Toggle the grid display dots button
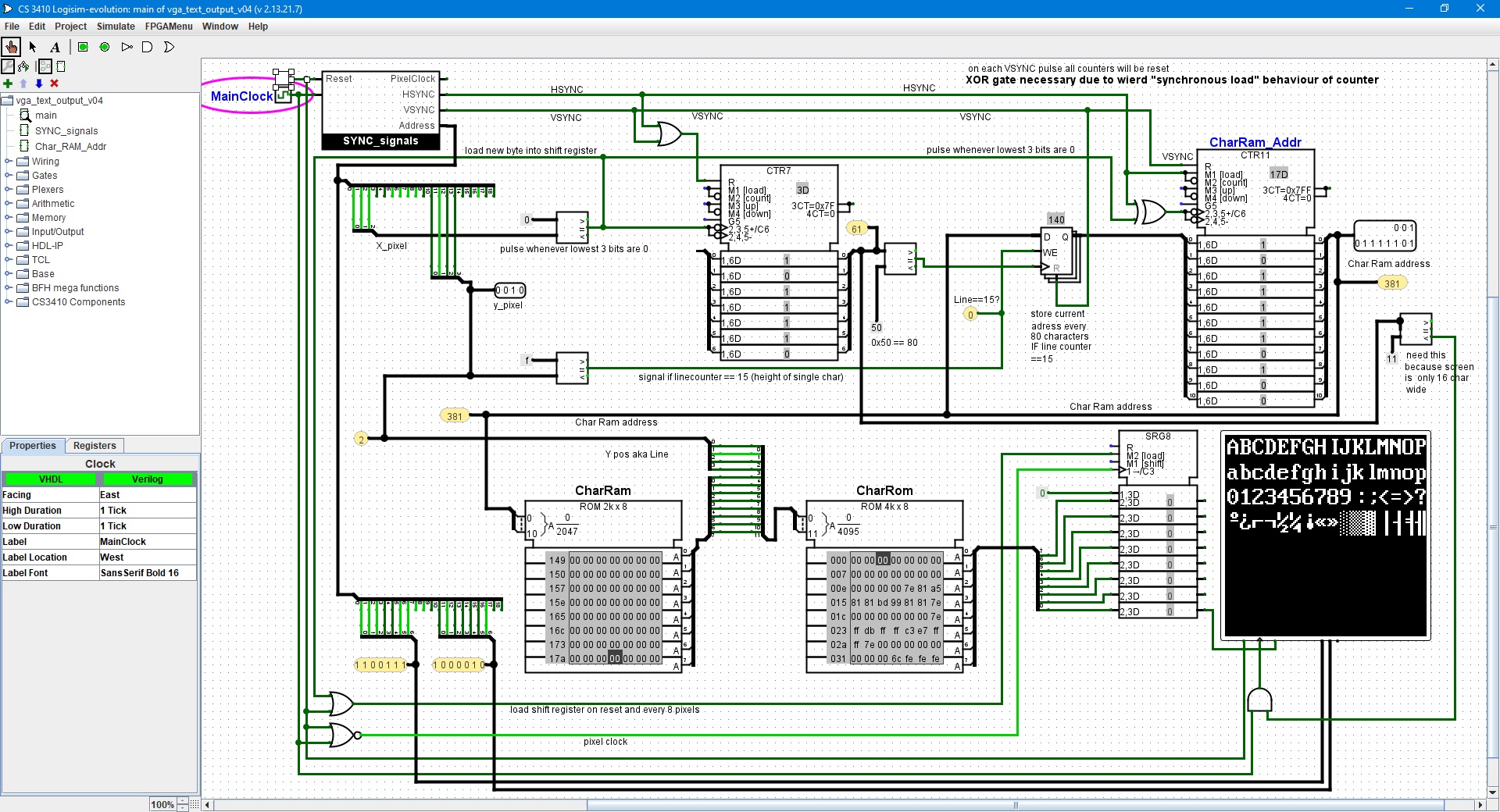This screenshot has width=1500, height=812. pyautogui.click(x=195, y=804)
